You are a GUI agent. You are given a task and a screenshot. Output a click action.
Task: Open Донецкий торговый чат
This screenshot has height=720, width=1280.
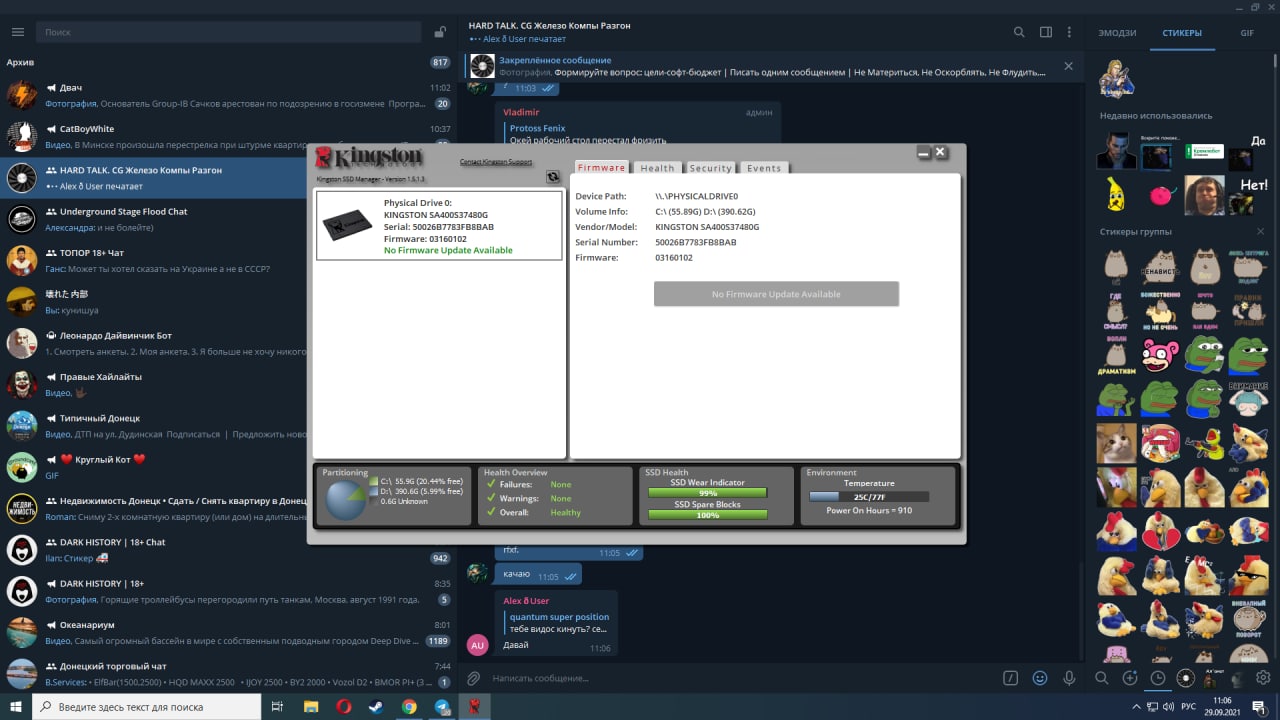pyautogui.click(x=228, y=673)
